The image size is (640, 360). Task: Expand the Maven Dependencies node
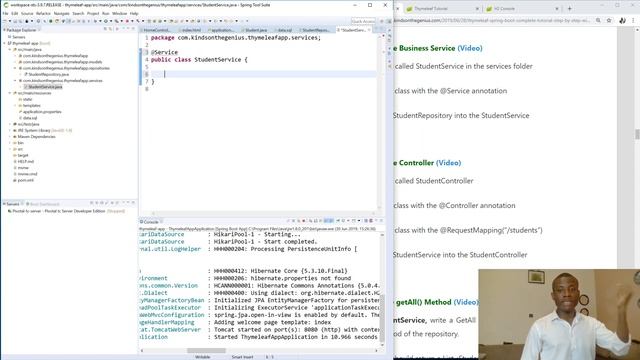pos(10,137)
